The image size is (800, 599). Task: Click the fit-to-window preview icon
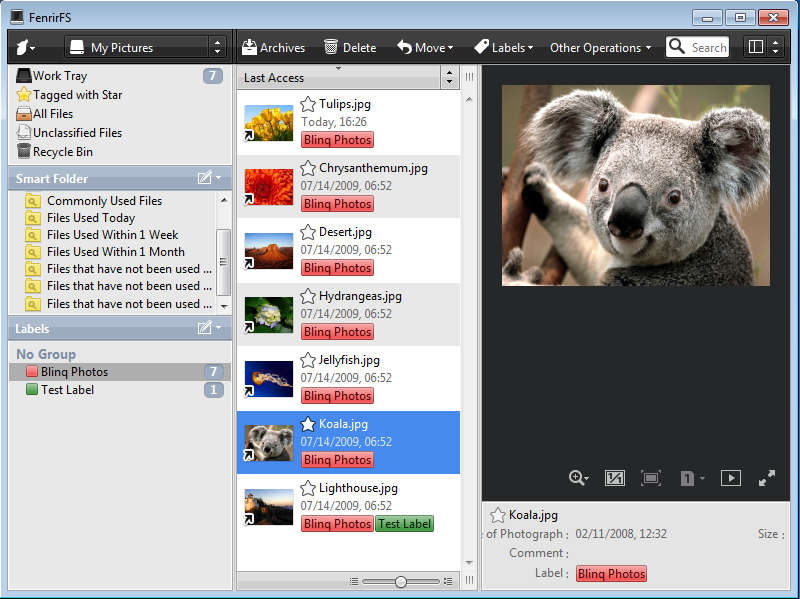point(651,478)
